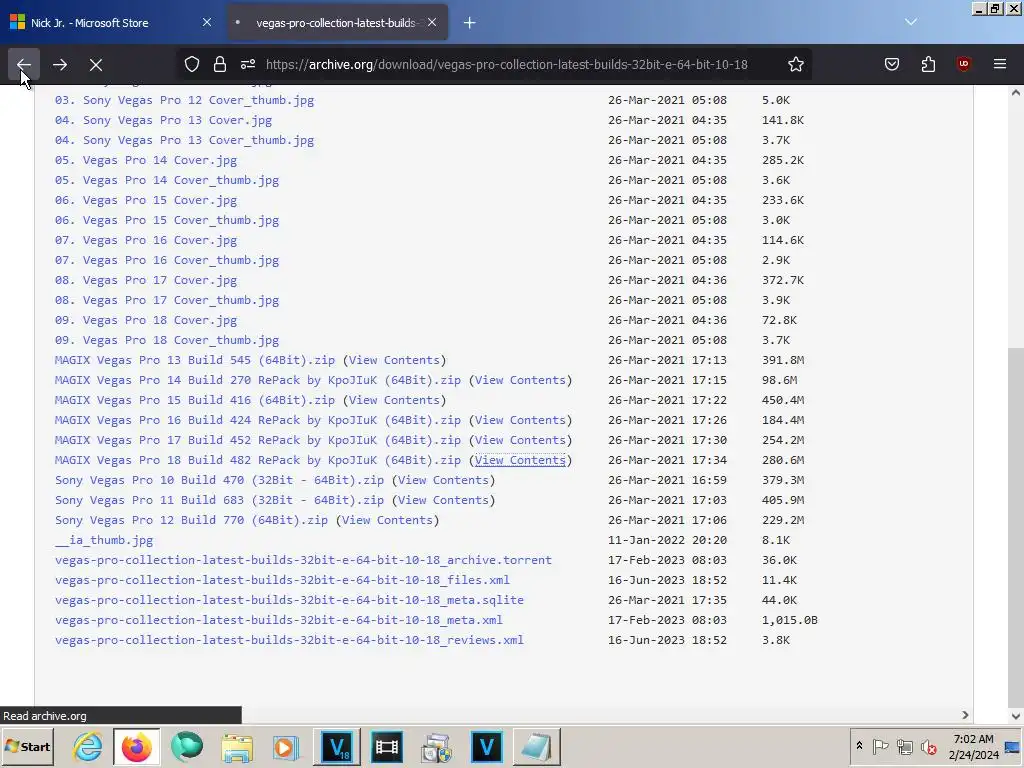The image size is (1024, 768).
Task: Open the _reviews.xml link
Action: click(289, 641)
